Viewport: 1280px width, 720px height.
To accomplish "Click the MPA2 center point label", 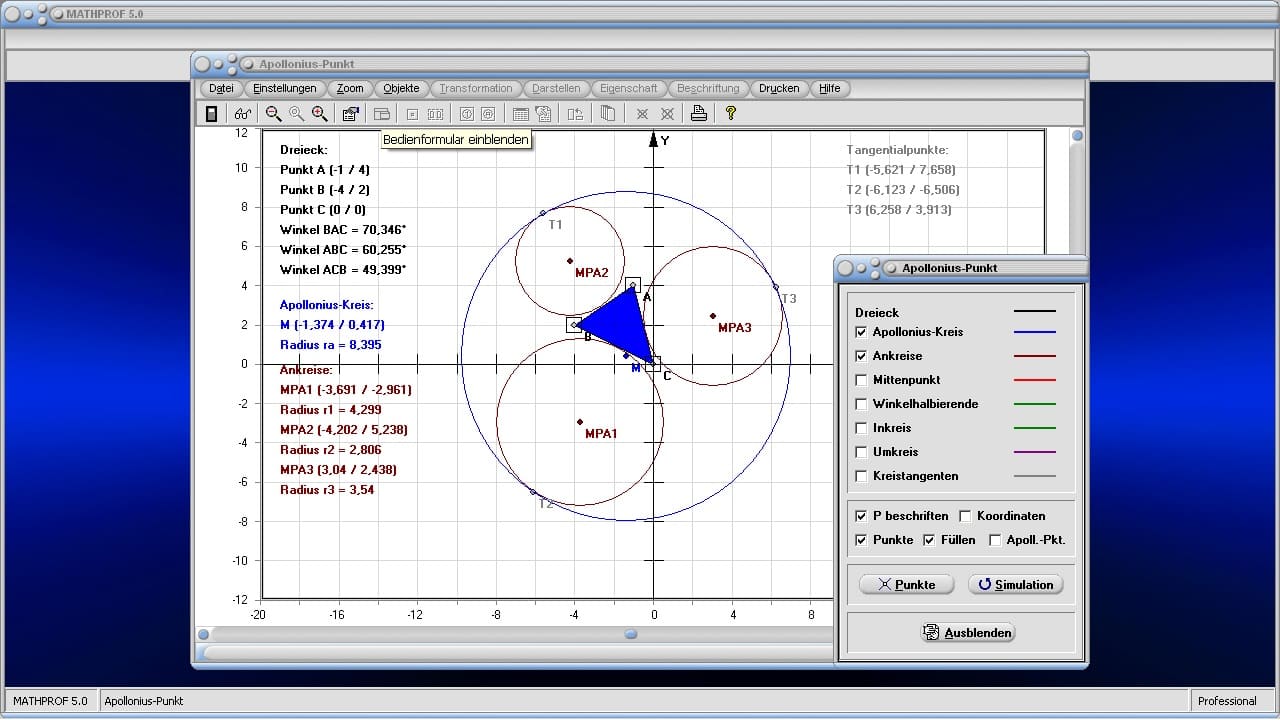I will 592,273.
